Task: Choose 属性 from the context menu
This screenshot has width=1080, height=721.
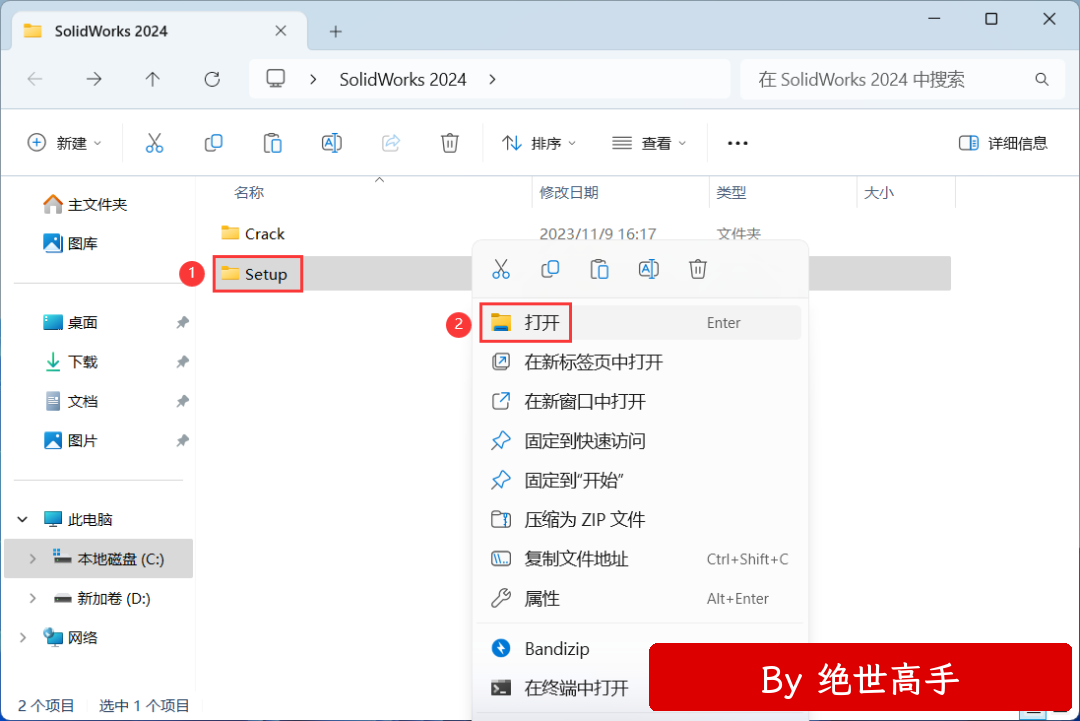Action: [542, 599]
